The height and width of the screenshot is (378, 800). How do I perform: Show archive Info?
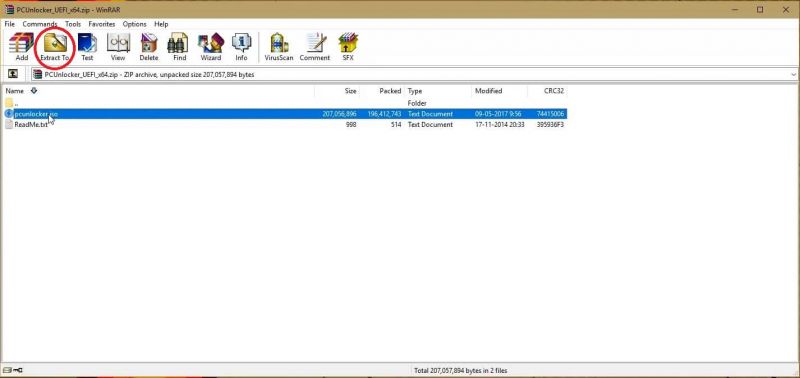pos(241,47)
